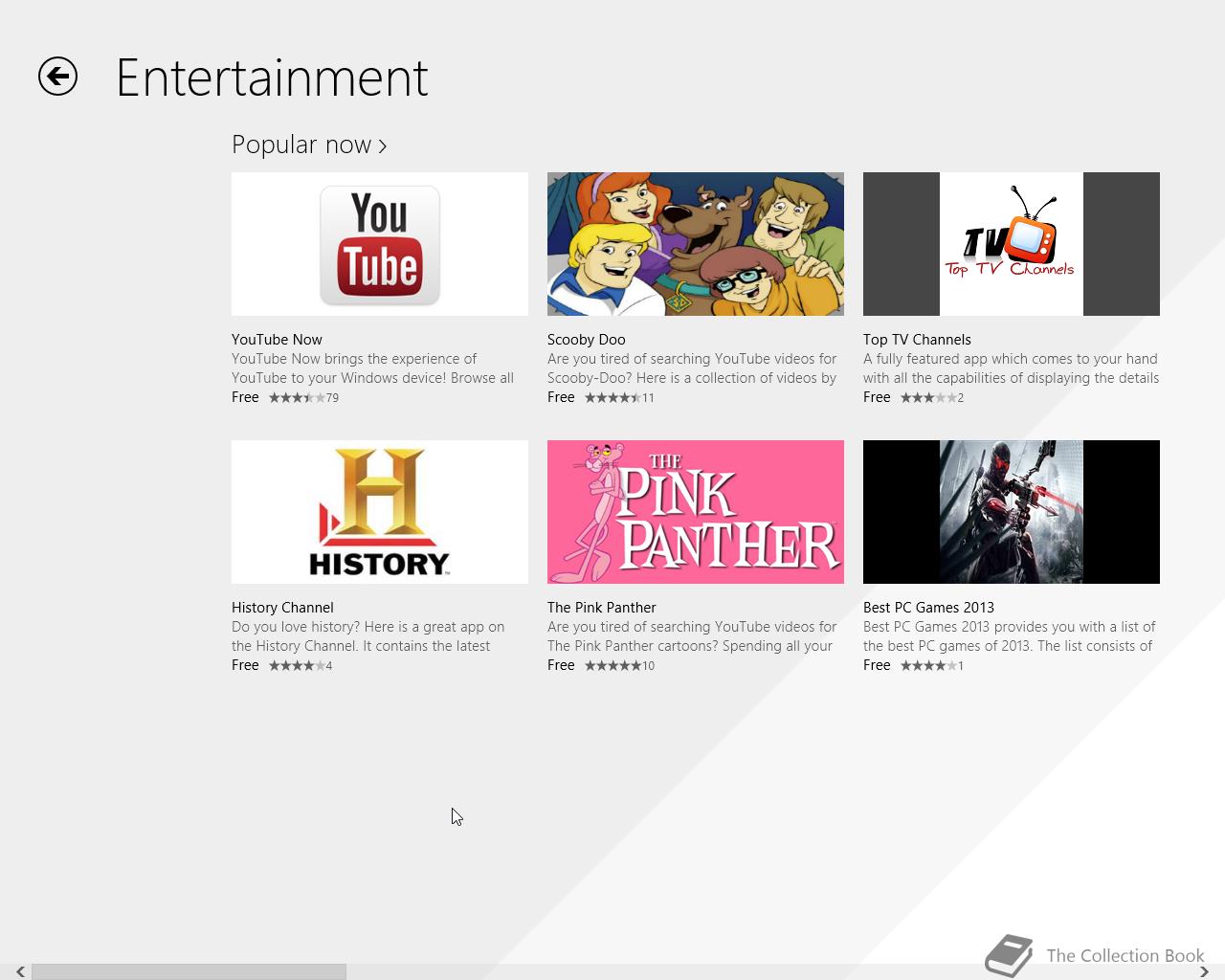Viewport: 1225px width, 980px height.
Task: Click the Entertainment page heading
Action: 272,78
